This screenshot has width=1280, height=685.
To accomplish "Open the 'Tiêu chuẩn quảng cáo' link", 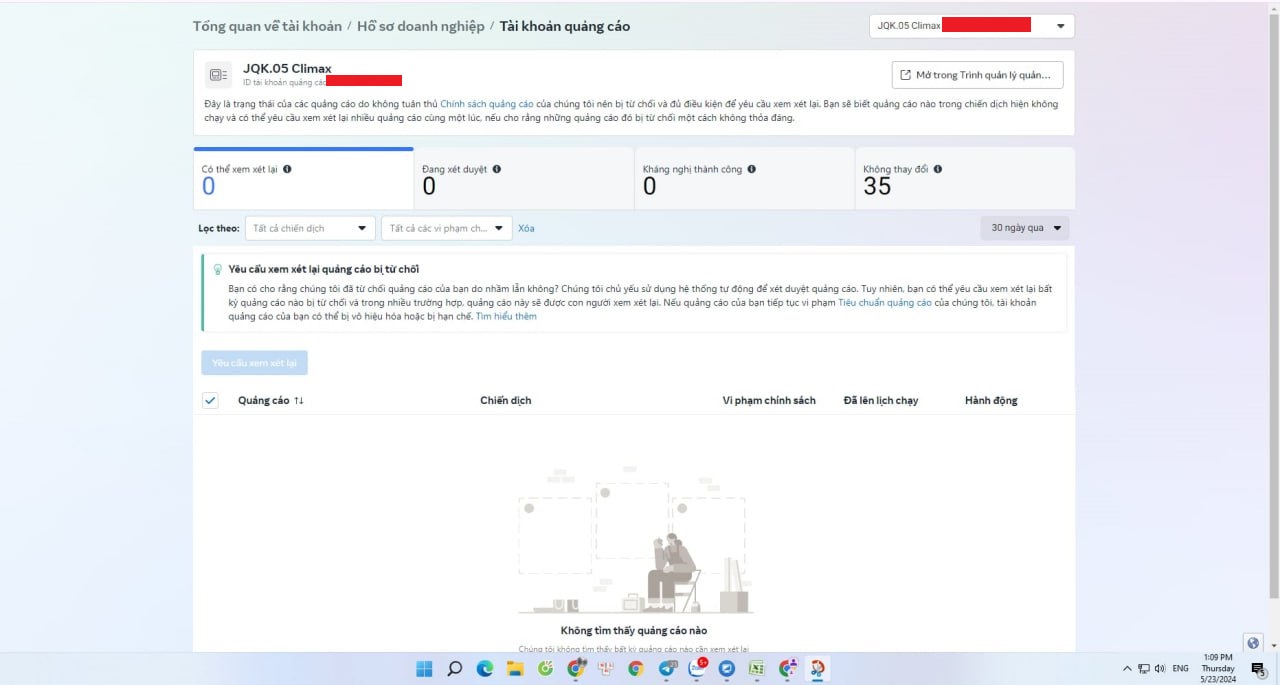I will 885,302.
